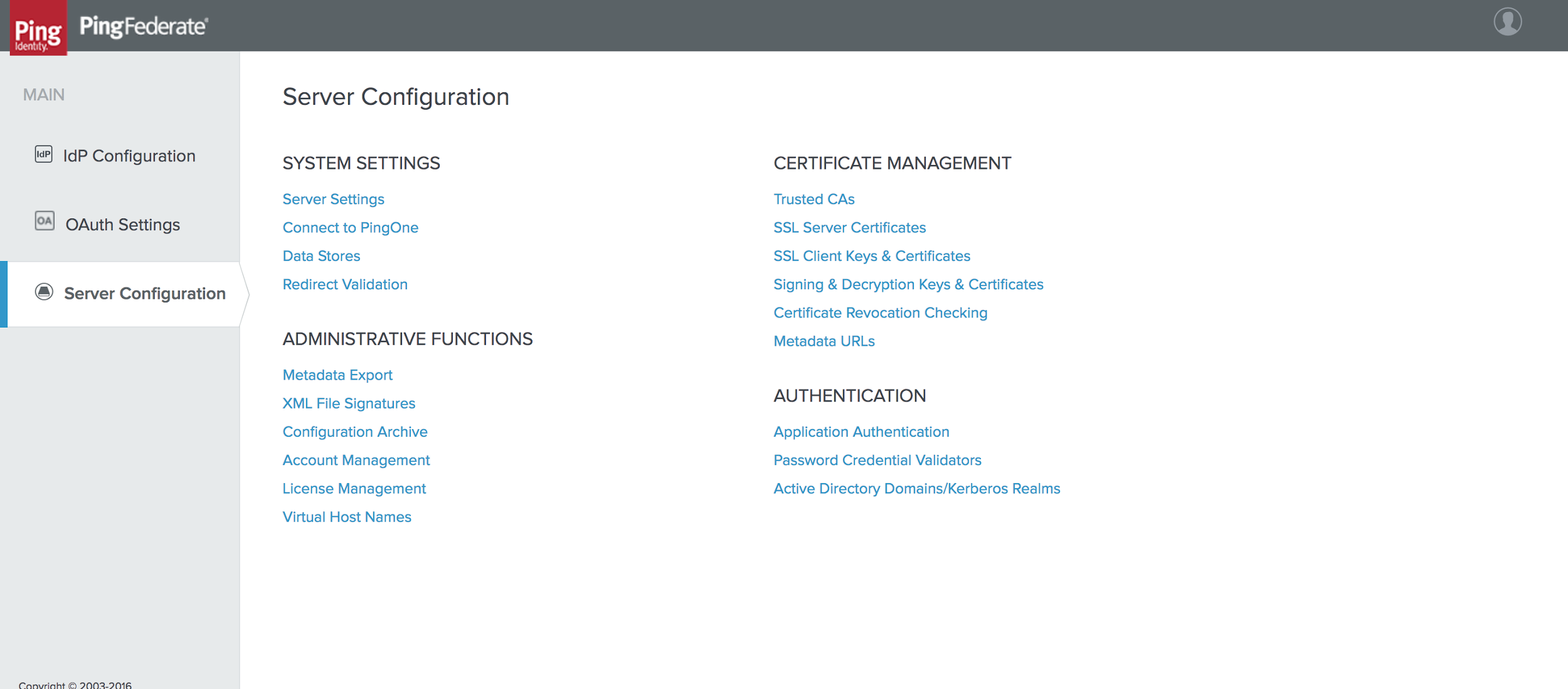Click the Ping Identity logo
1568x689 pixels.
[x=38, y=28]
